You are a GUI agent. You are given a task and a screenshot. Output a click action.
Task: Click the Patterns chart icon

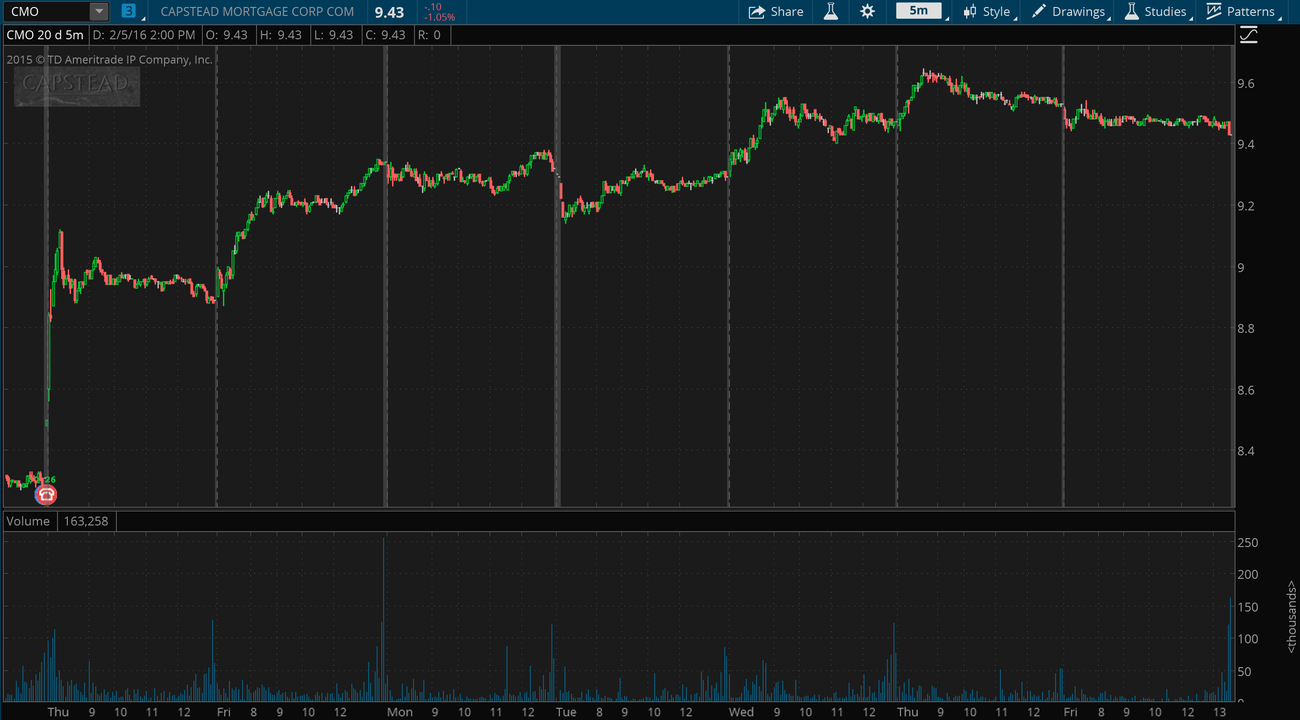1214,12
